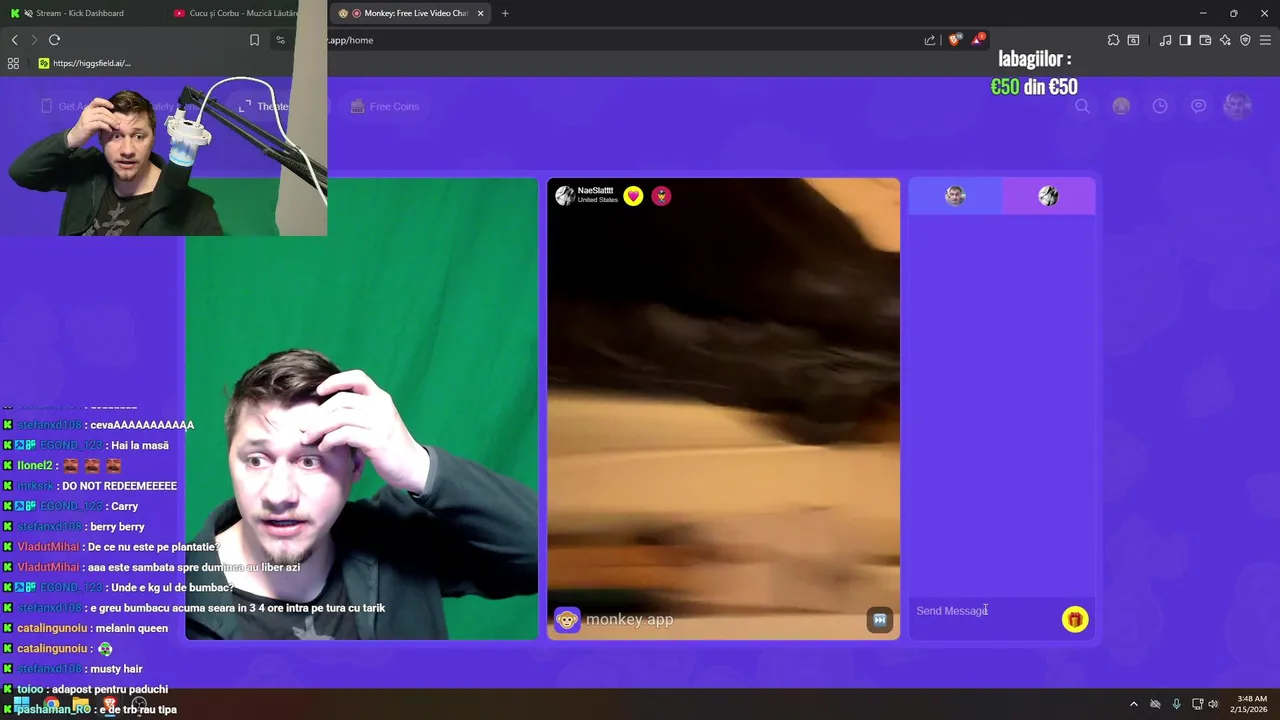Go back in browser history
The width and height of the screenshot is (1280, 720).
click(x=14, y=40)
